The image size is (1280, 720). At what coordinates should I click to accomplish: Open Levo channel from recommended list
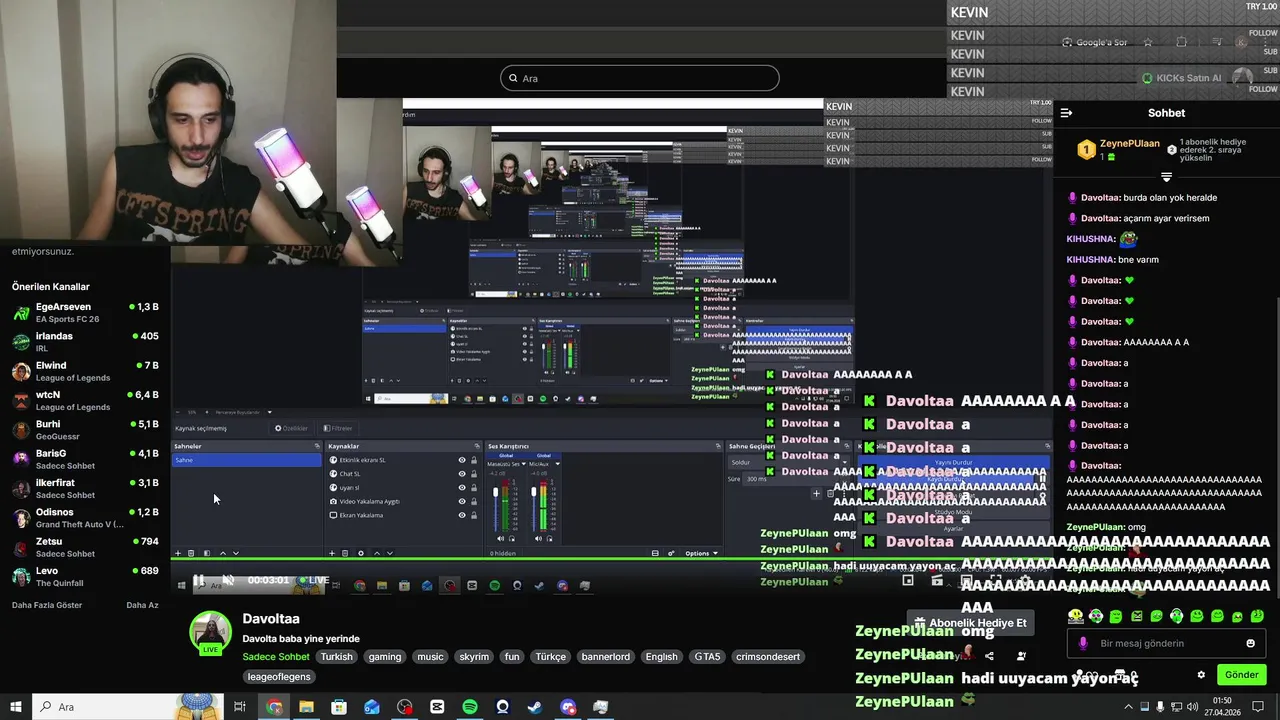point(85,576)
